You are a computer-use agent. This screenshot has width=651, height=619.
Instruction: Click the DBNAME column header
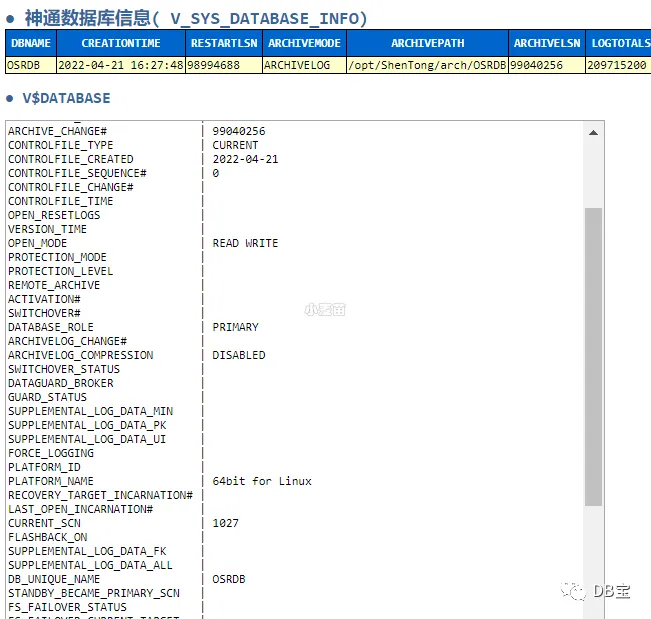(31, 43)
